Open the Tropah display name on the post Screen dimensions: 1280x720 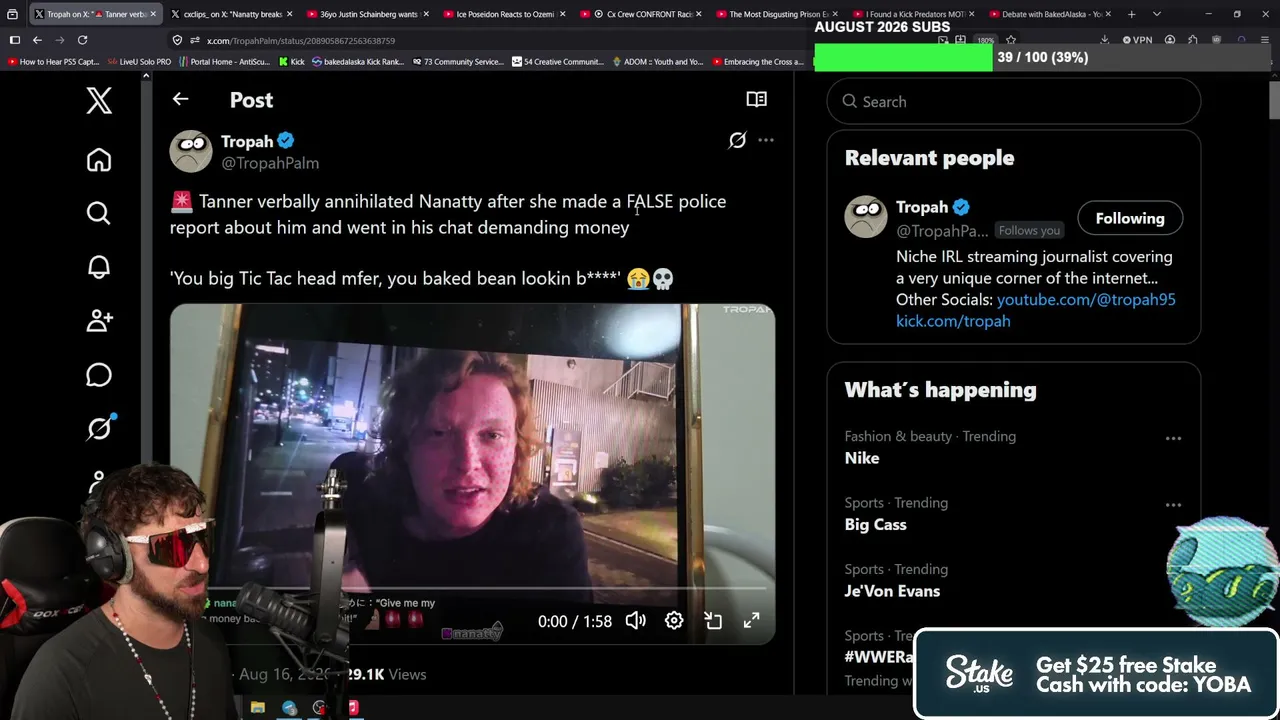(x=247, y=141)
